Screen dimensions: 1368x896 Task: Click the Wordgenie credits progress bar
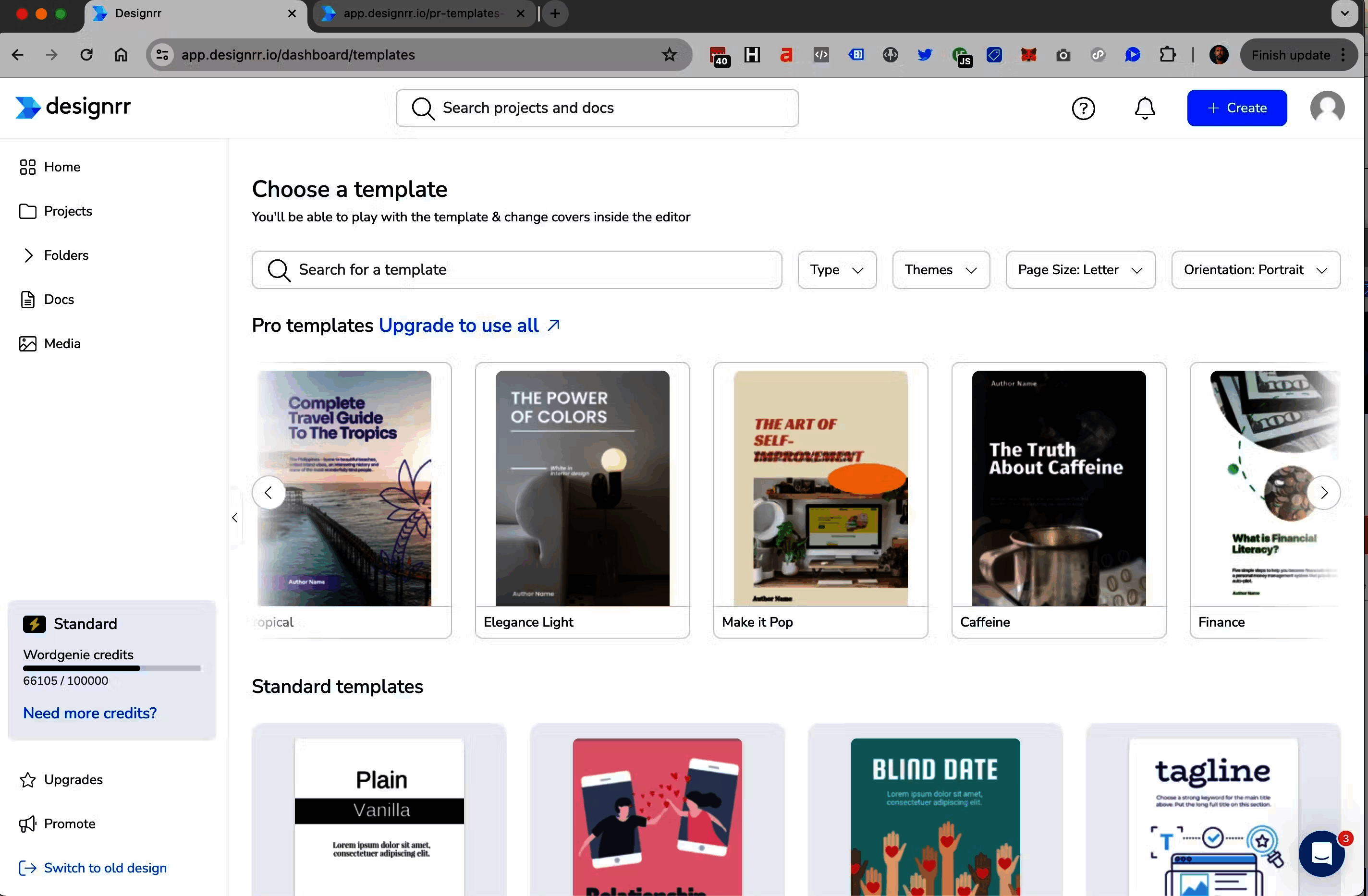click(x=111, y=668)
